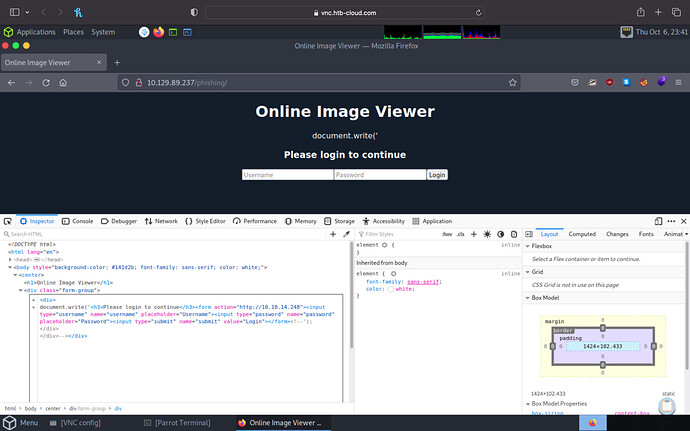Collapse the center element node
Viewport: 690px width, 431px height.
[x=15, y=275]
